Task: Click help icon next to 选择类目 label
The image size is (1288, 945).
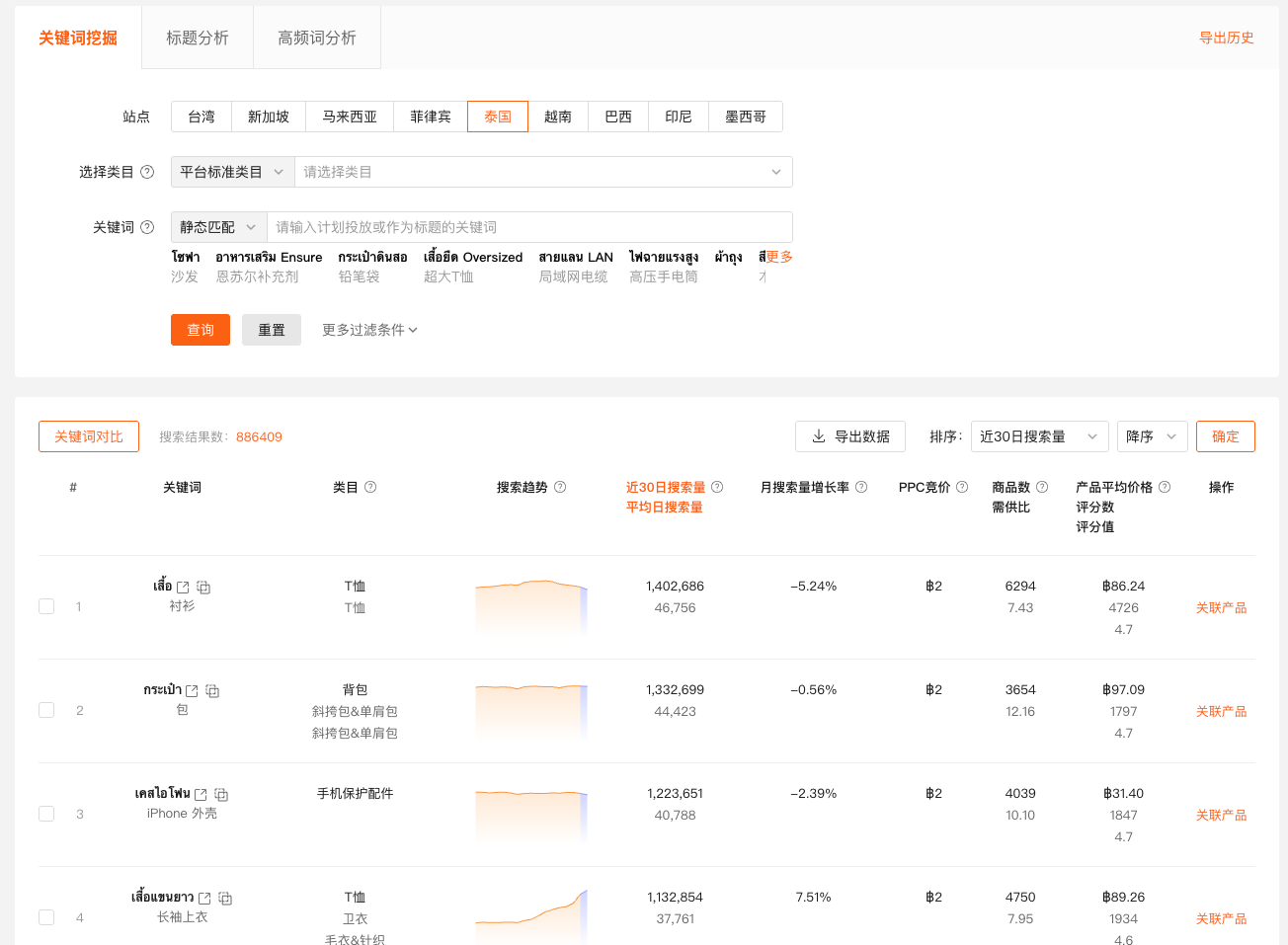Action: tap(147, 172)
